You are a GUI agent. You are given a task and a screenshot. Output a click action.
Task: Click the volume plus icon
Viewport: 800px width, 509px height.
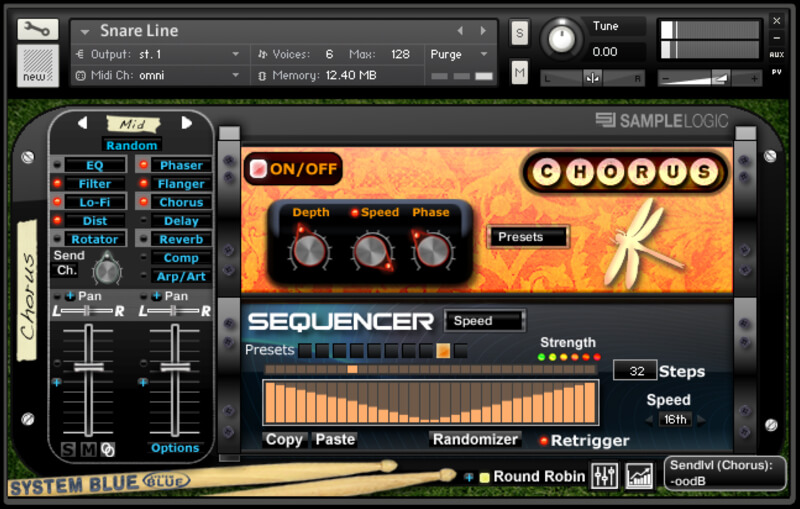click(x=754, y=79)
